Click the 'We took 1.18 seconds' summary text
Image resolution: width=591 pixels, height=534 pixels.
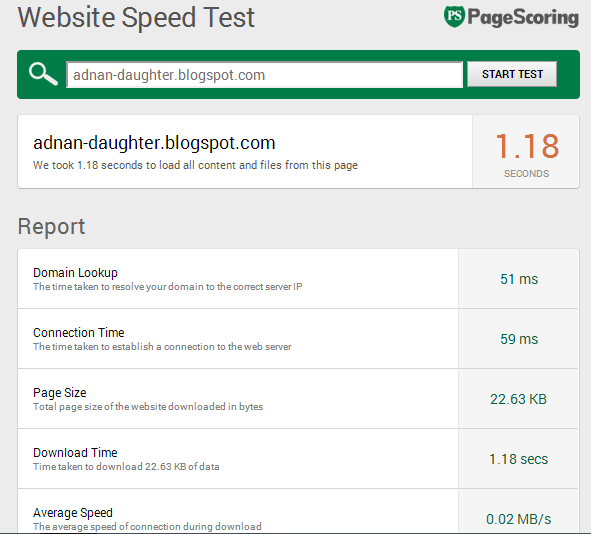(x=195, y=165)
